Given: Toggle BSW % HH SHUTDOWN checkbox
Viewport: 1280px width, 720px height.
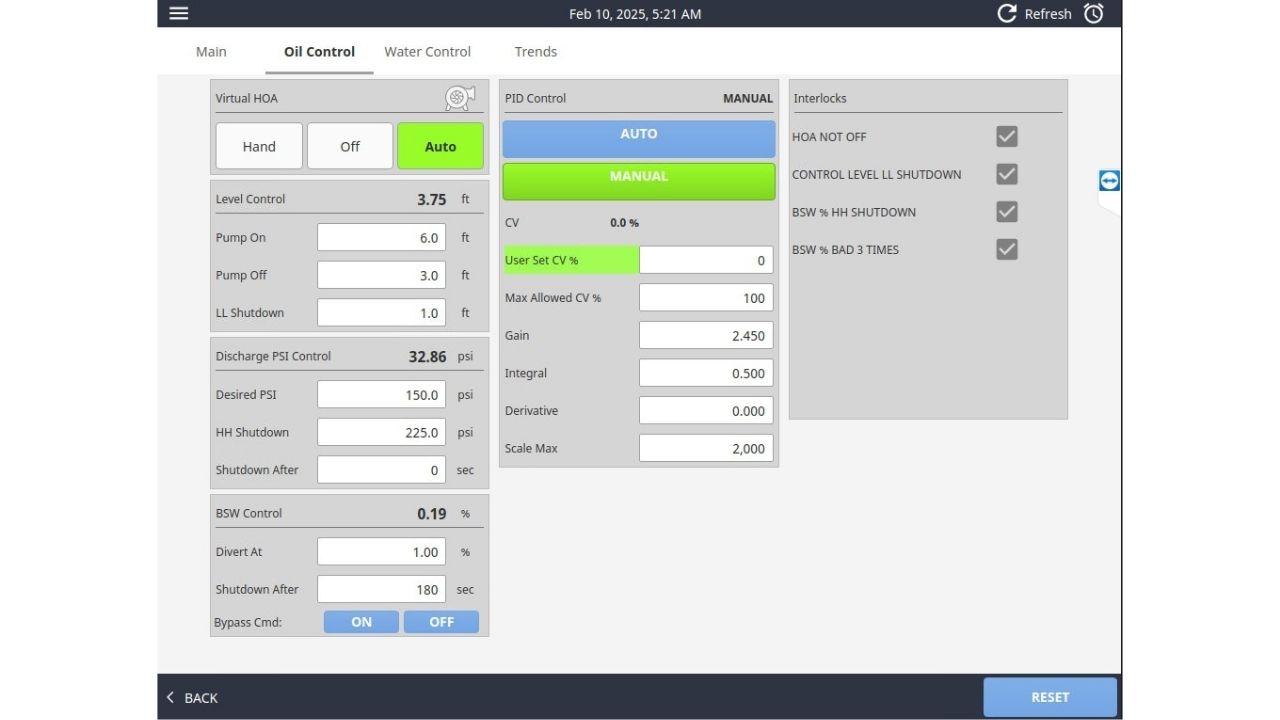Looking at the screenshot, I should point(1007,212).
